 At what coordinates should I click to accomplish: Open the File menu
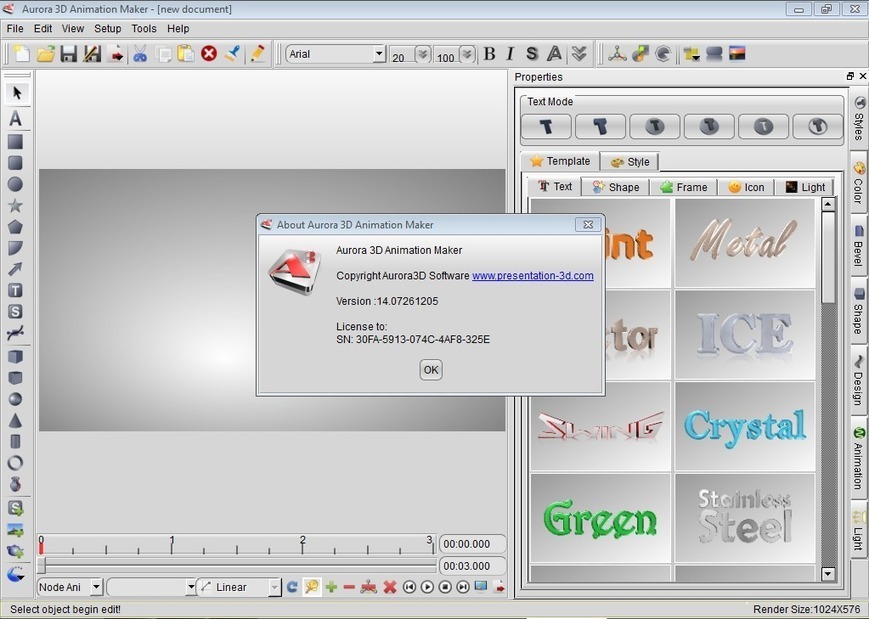pyautogui.click(x=15, y=28)
